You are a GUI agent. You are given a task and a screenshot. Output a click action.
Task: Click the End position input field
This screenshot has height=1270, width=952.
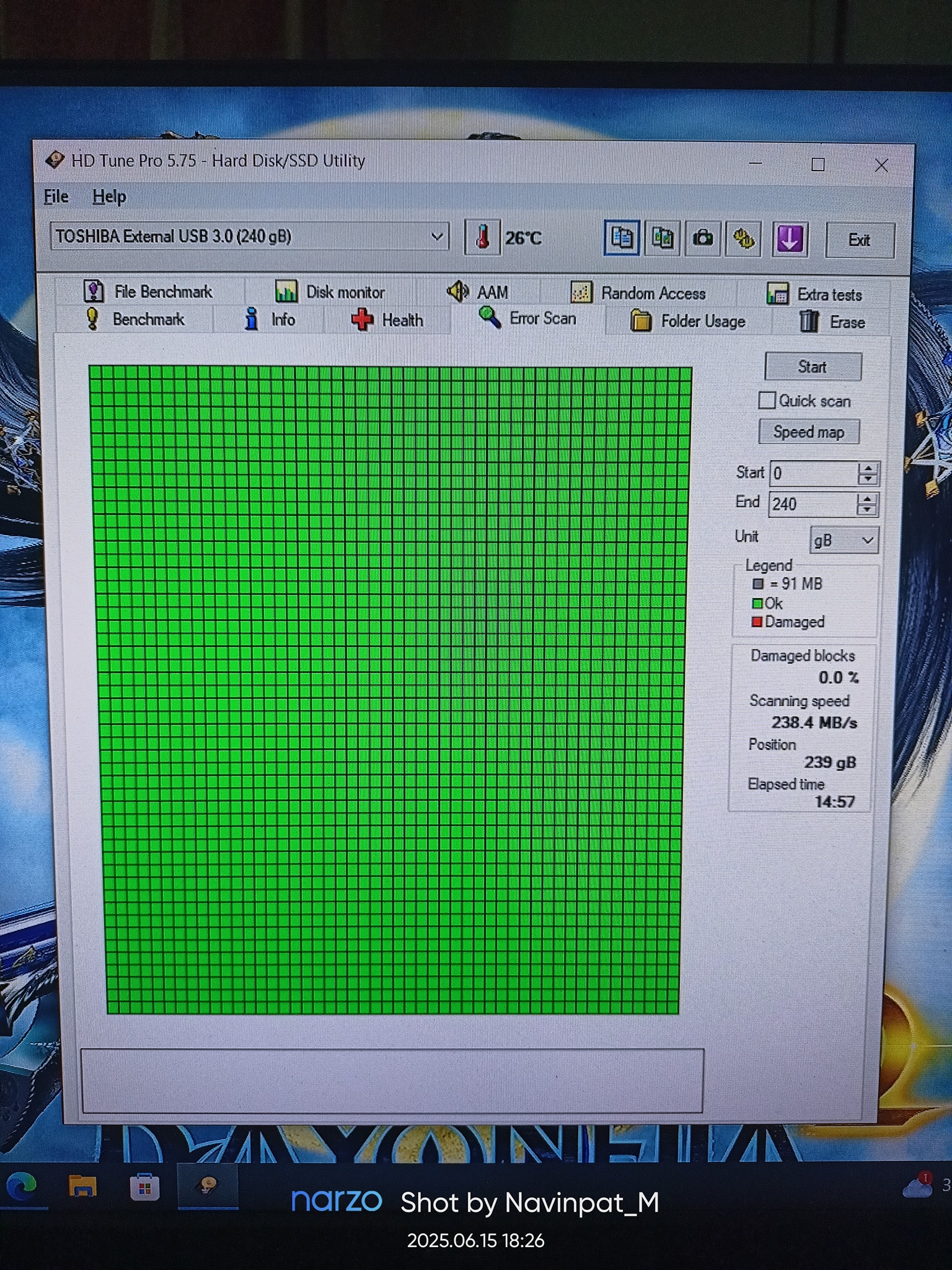(813, 504)
